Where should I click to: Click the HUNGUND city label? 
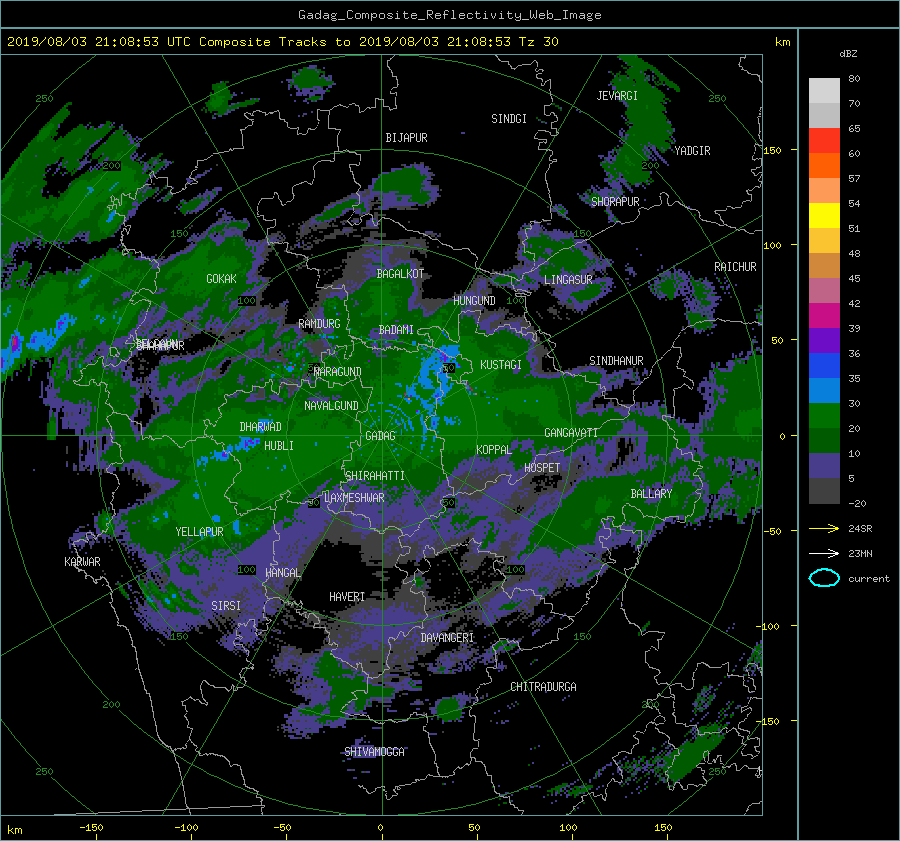tap(474, 301)
